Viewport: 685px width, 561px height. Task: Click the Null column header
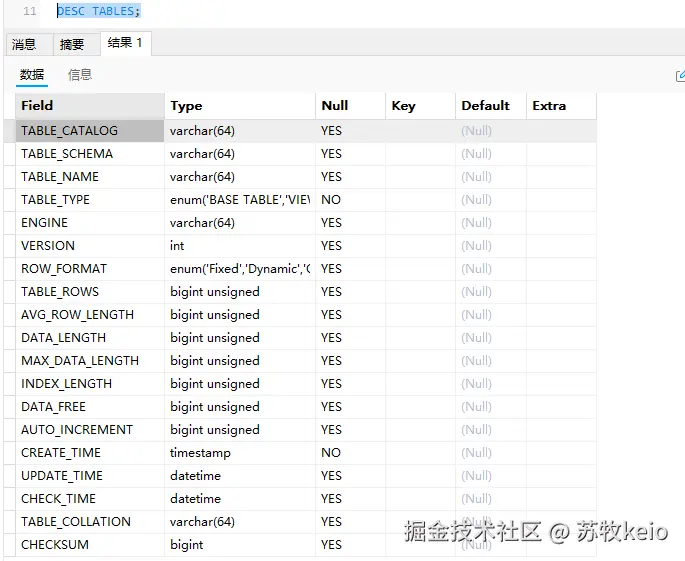click(x=350, y=106)
